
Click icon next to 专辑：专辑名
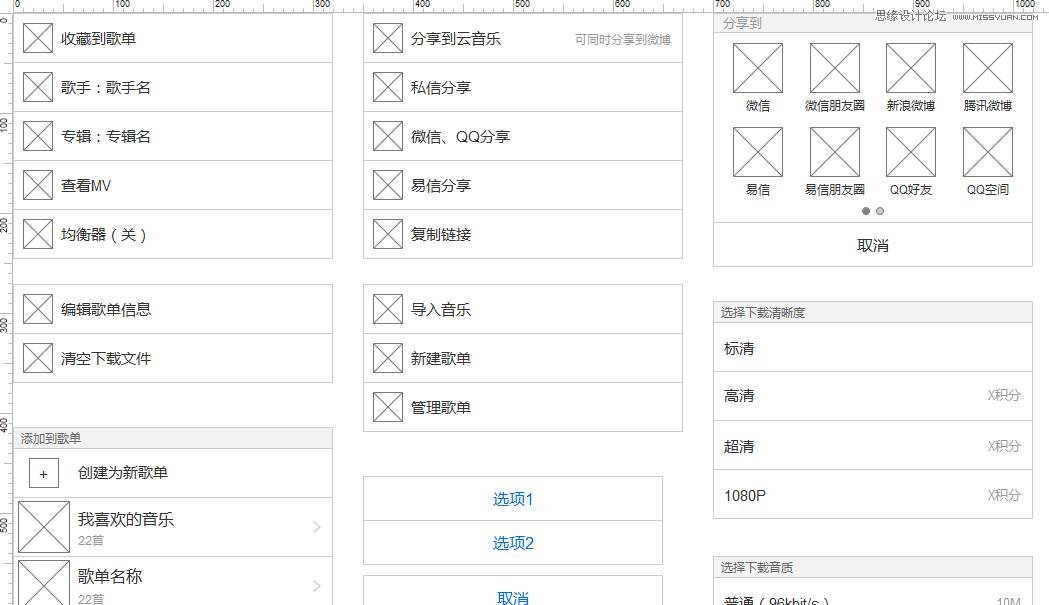(x=37, y=136)
